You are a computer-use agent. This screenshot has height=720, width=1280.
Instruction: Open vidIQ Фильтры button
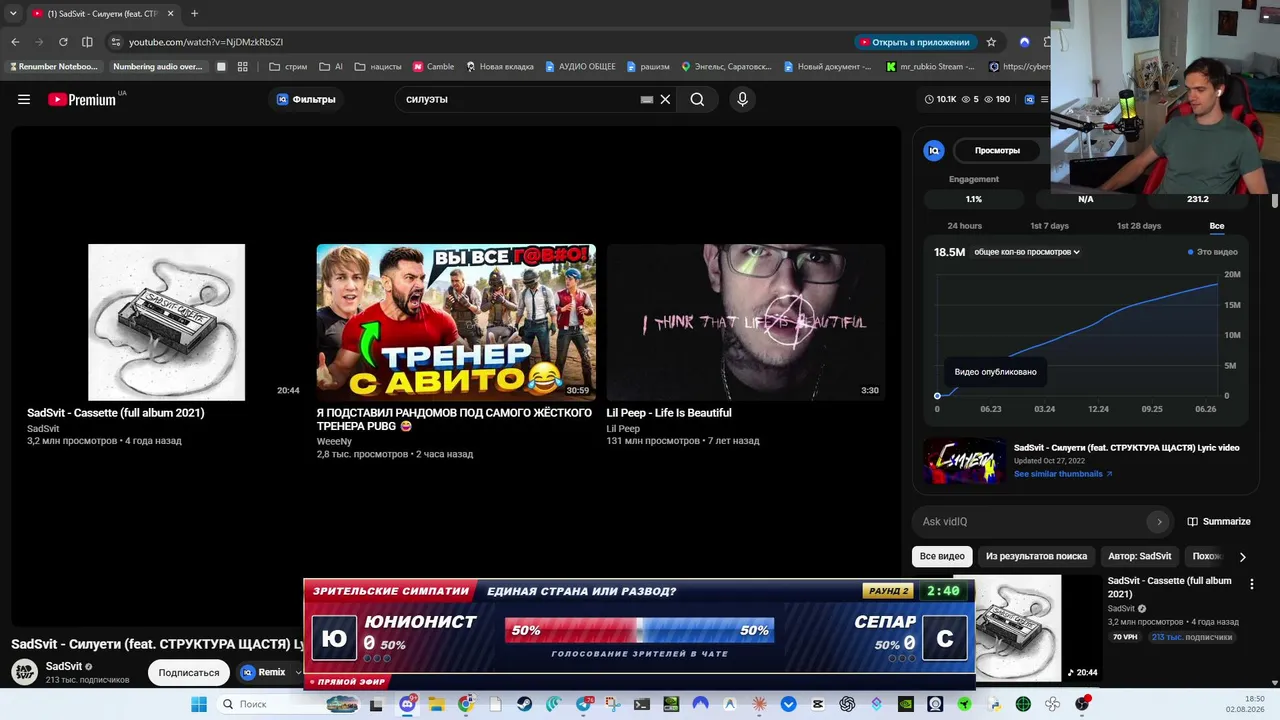306,99
